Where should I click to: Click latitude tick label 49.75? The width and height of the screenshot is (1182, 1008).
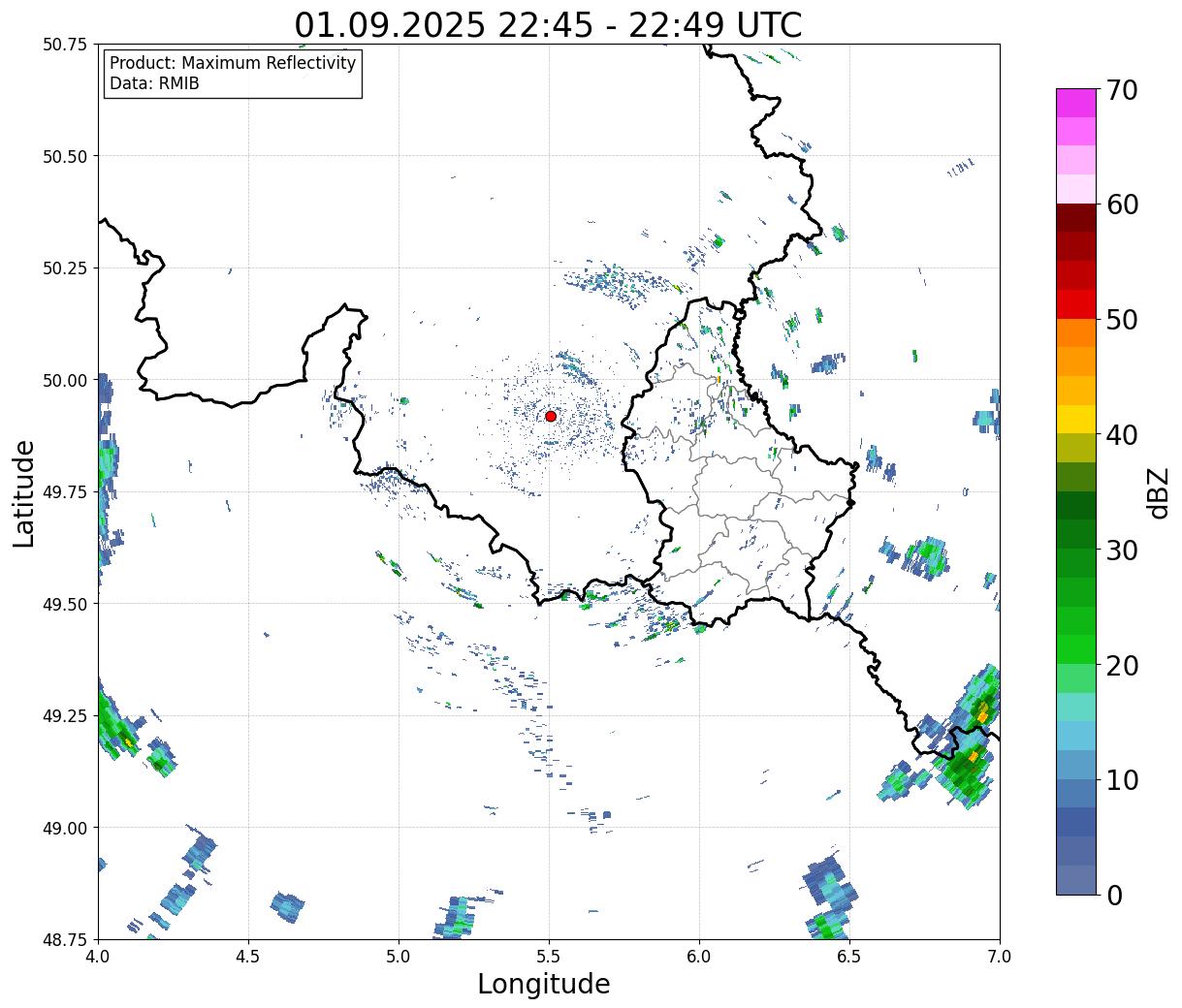(x=64, y=492)
